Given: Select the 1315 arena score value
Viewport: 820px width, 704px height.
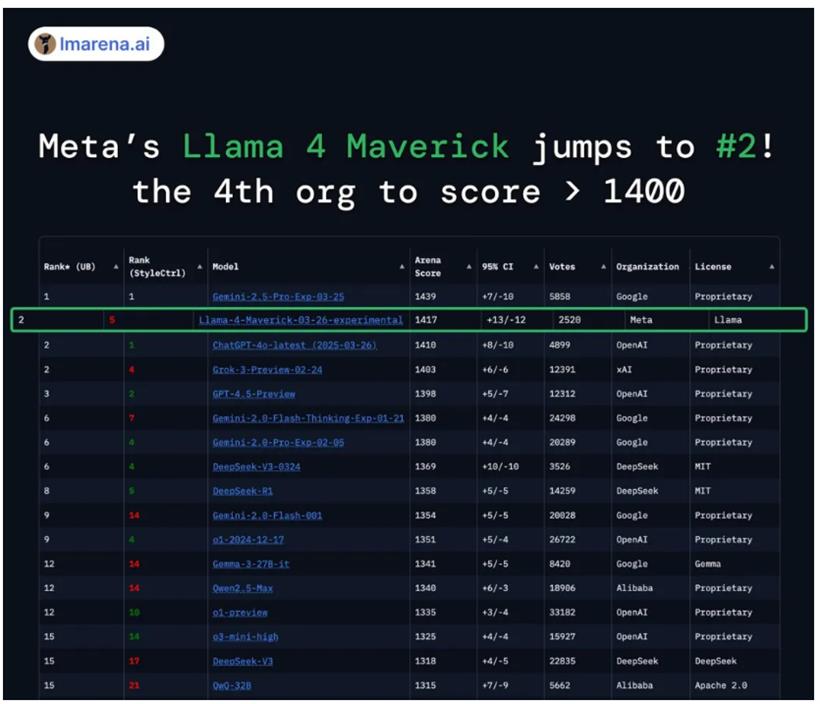Looking at the screenshot, I should (x=425, y=685).
